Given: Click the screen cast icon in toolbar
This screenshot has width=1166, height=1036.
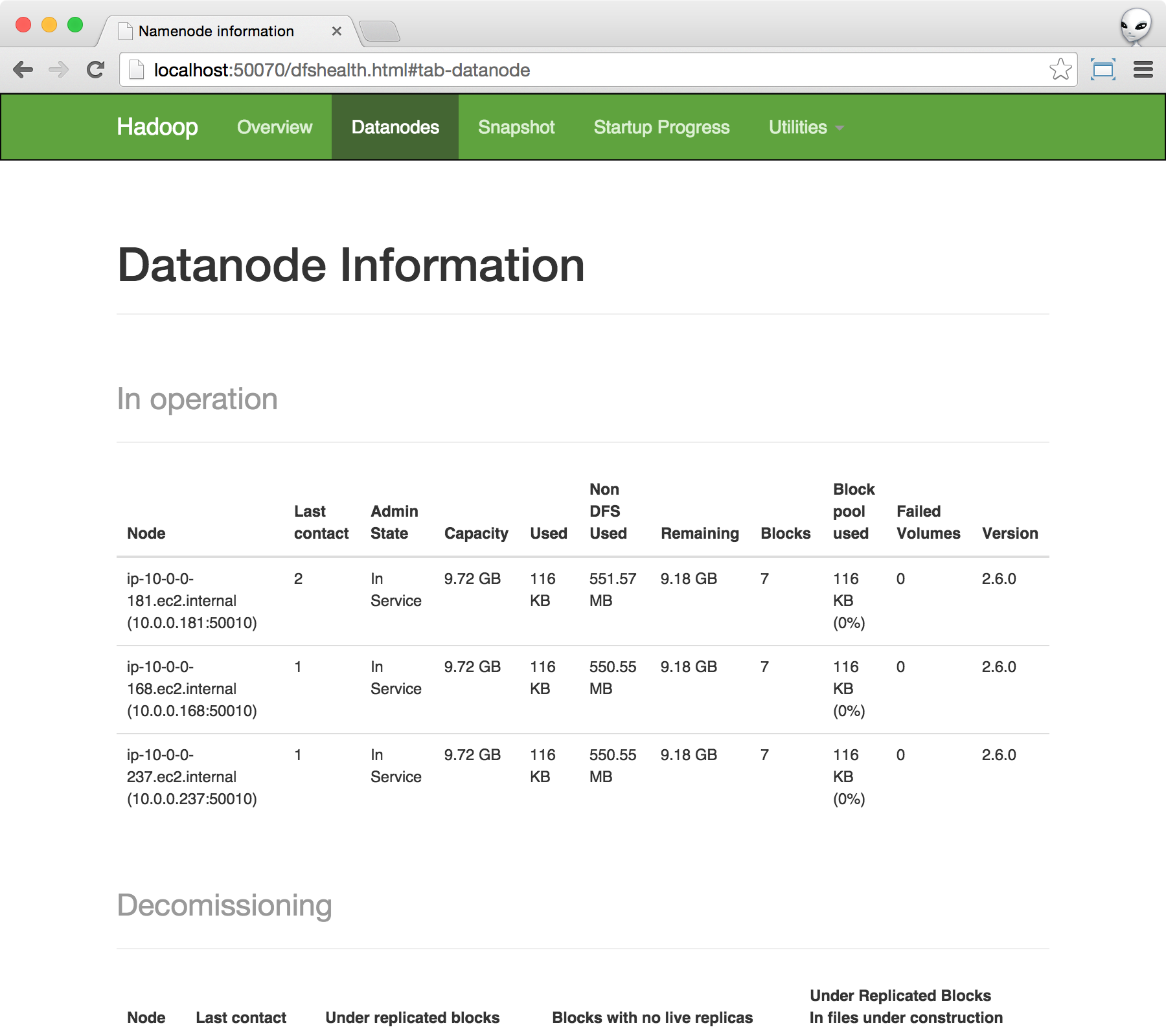Looking at the screenshot, I should point(1103,69).
